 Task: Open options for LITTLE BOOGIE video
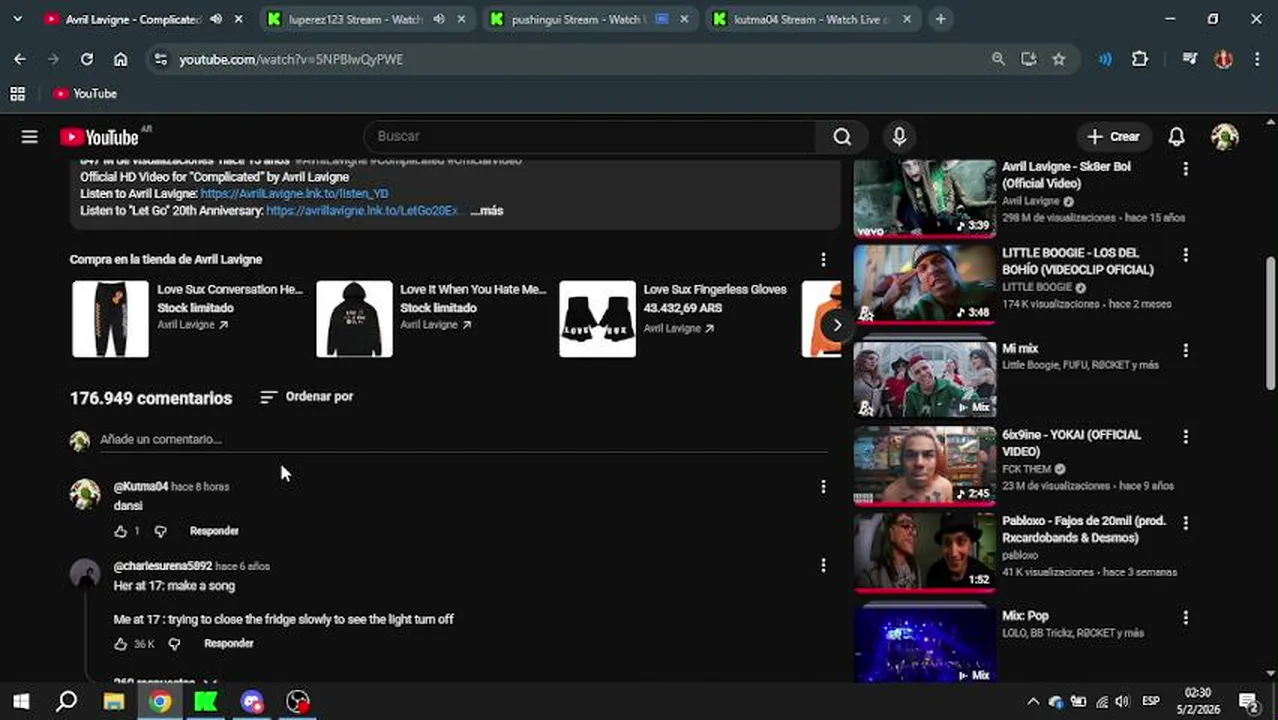pyautogui.click(x=1185, y=256)
